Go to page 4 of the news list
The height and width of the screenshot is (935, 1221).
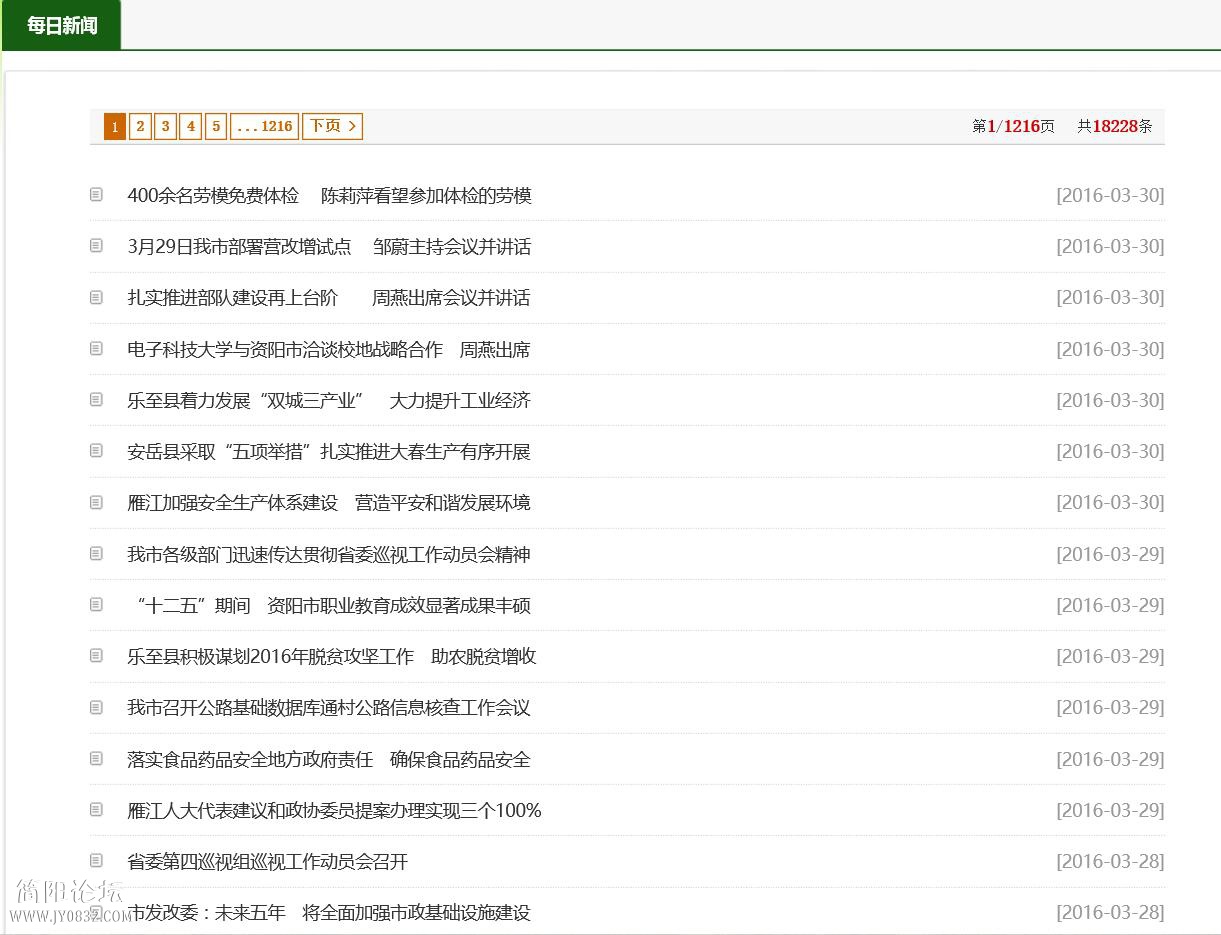point(191,126)
